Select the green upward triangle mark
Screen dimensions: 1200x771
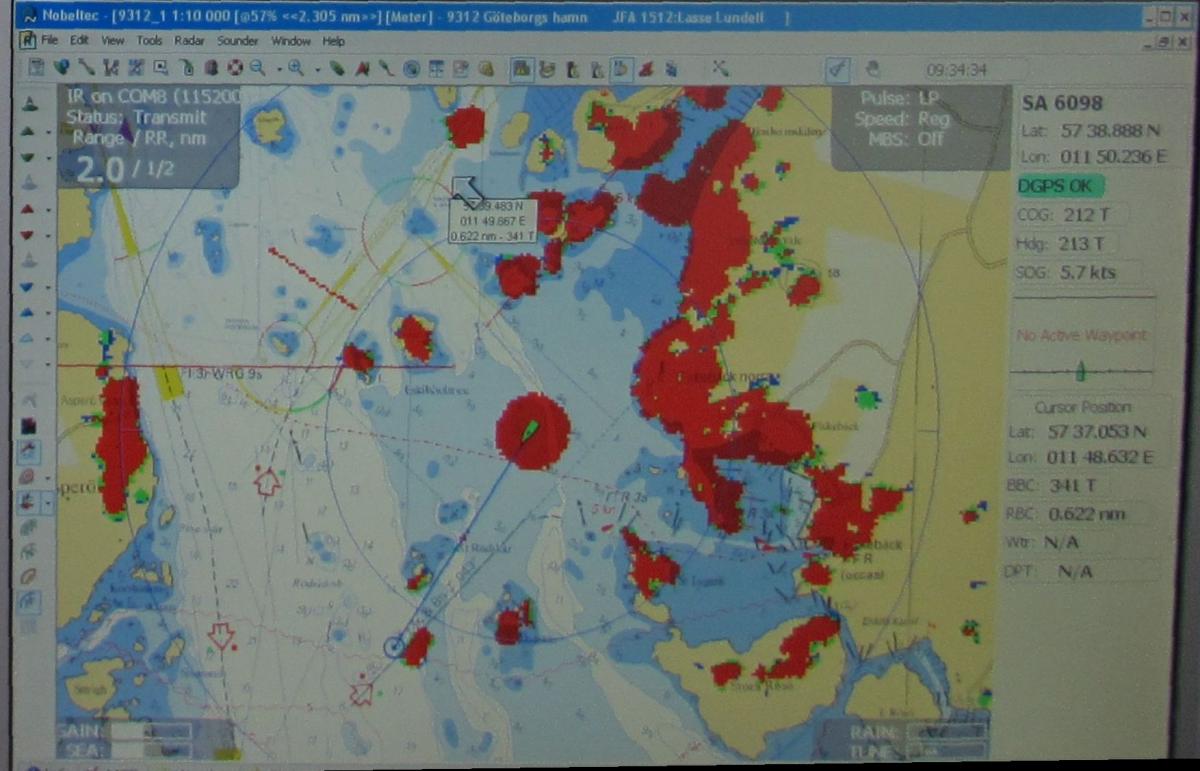tap(28, 131)
